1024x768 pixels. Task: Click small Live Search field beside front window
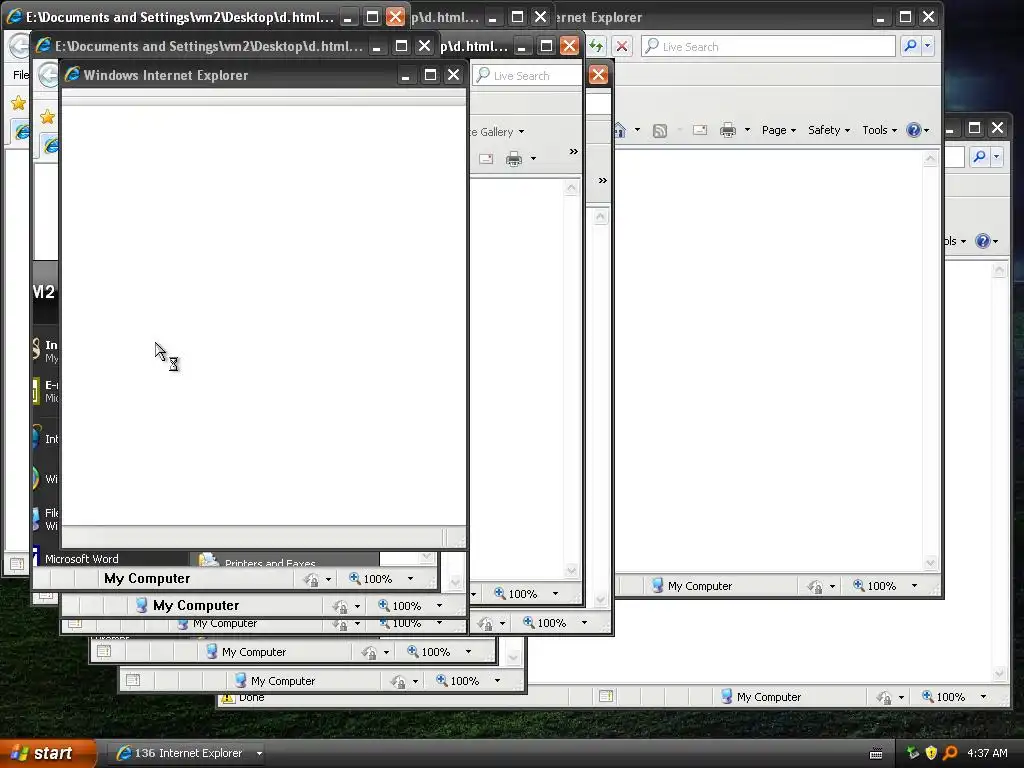[527, 76]
